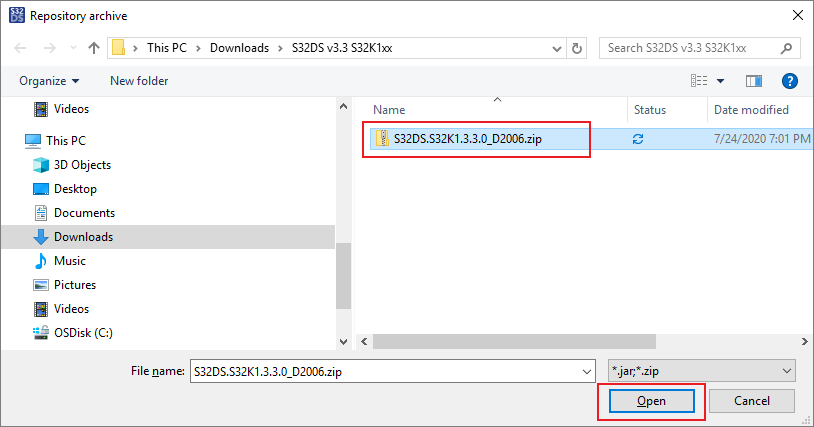Select This PC in the address breadcrumb
Screen dimensions: 814x427
(167, 48)
